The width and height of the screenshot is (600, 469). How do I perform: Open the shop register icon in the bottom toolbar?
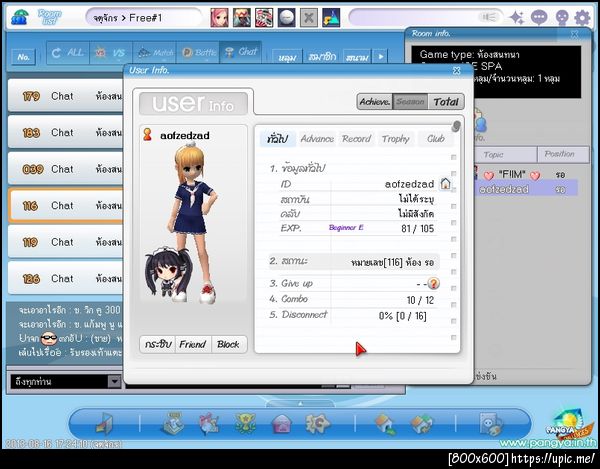tap(173, 423)
